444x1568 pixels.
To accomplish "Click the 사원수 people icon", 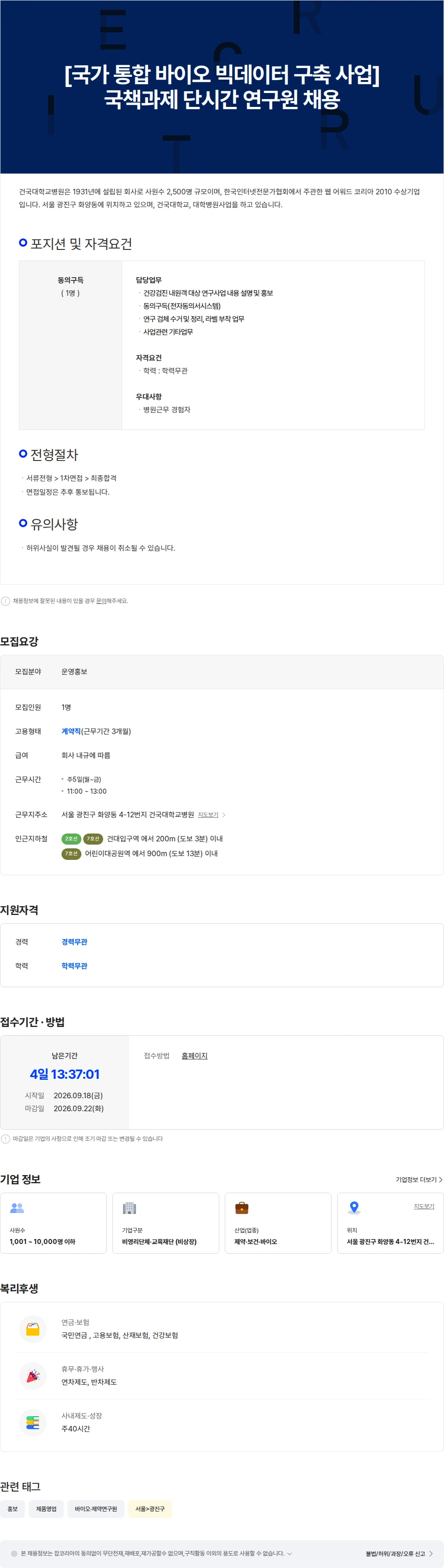I will pyautogui.click(x=17, y=1207).
